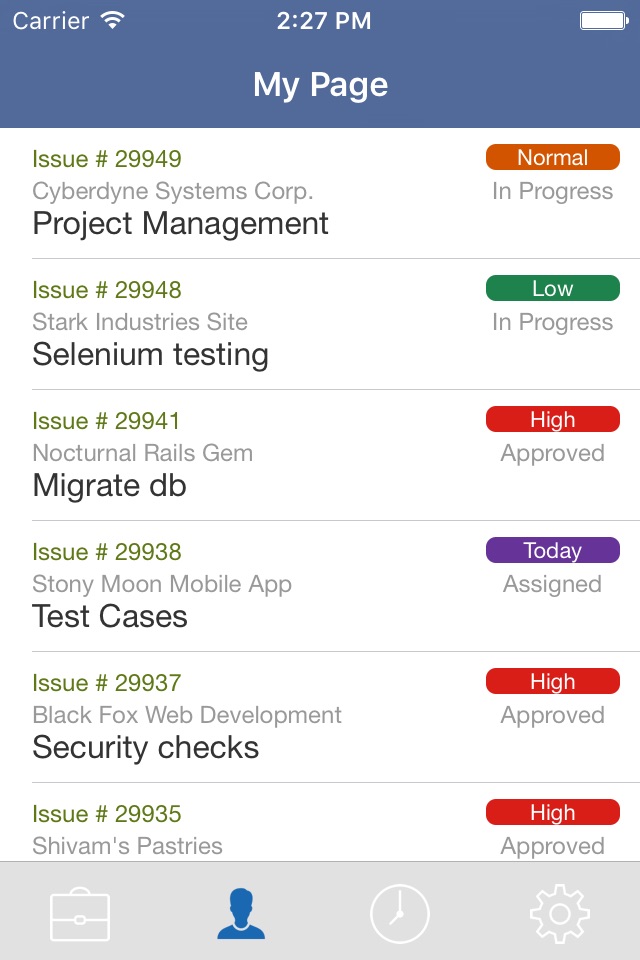Open the Security checks issue
640x960 pixels.
pyautogui.click(x=146, y=747)
